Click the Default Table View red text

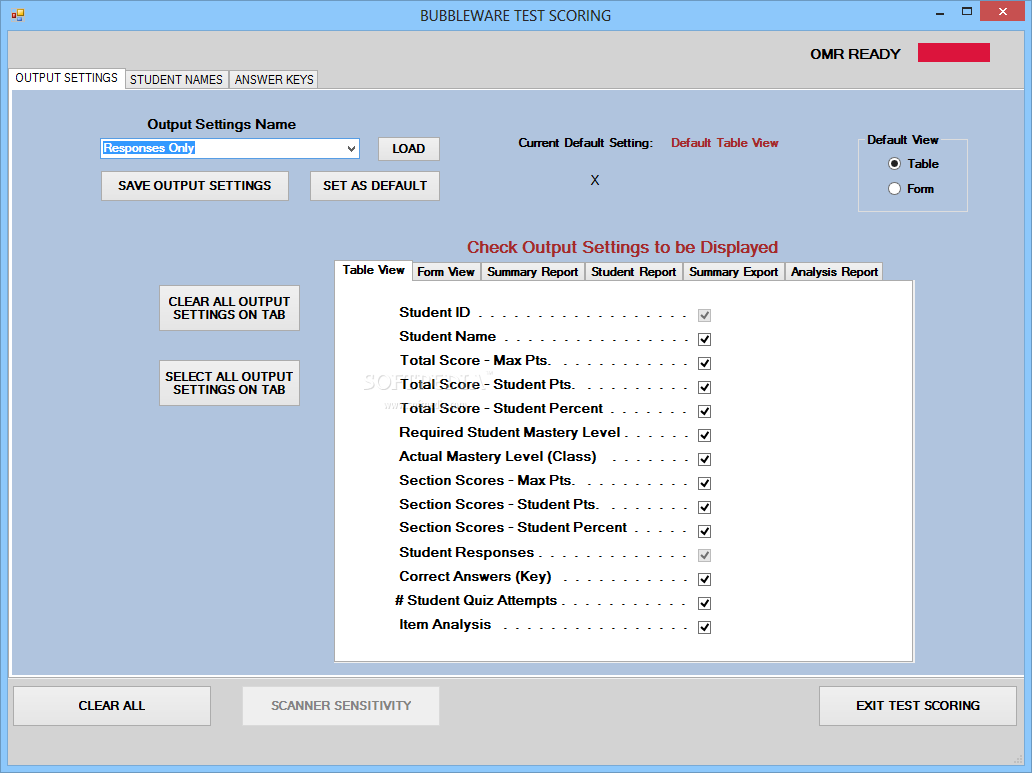(725, 143)
